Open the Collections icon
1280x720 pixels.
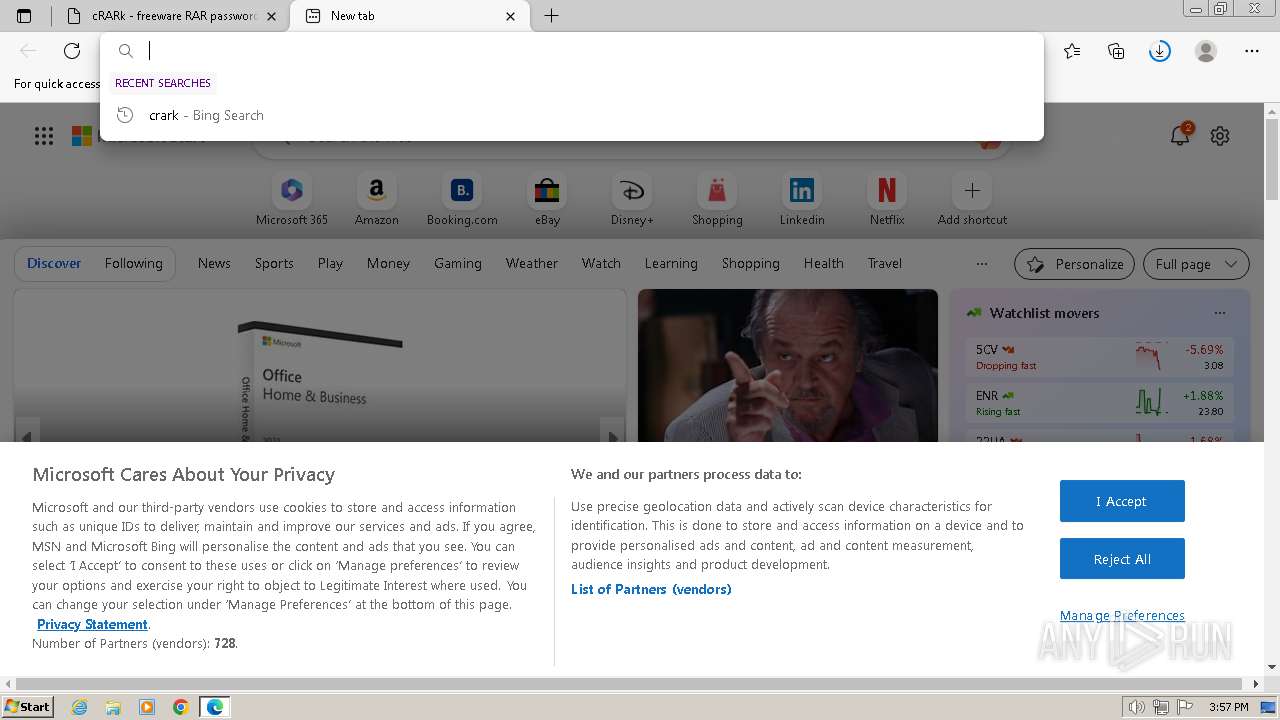pyautogui.click(x=1116, y=51)
